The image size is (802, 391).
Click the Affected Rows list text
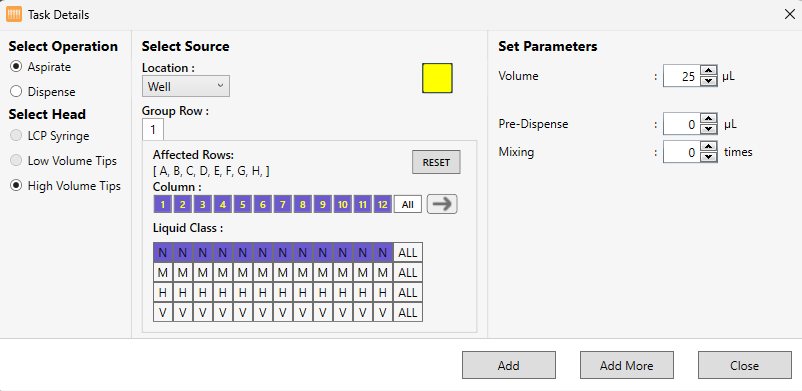[x=211, y=171]
